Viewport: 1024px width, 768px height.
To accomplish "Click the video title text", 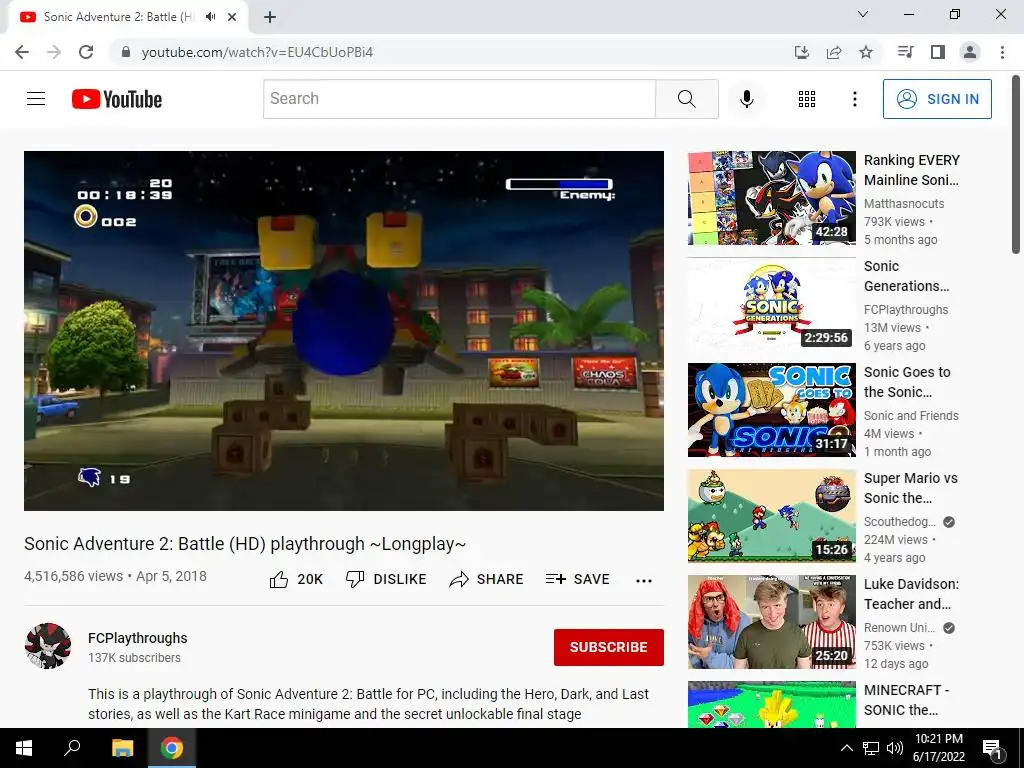I will click(245, 544).
